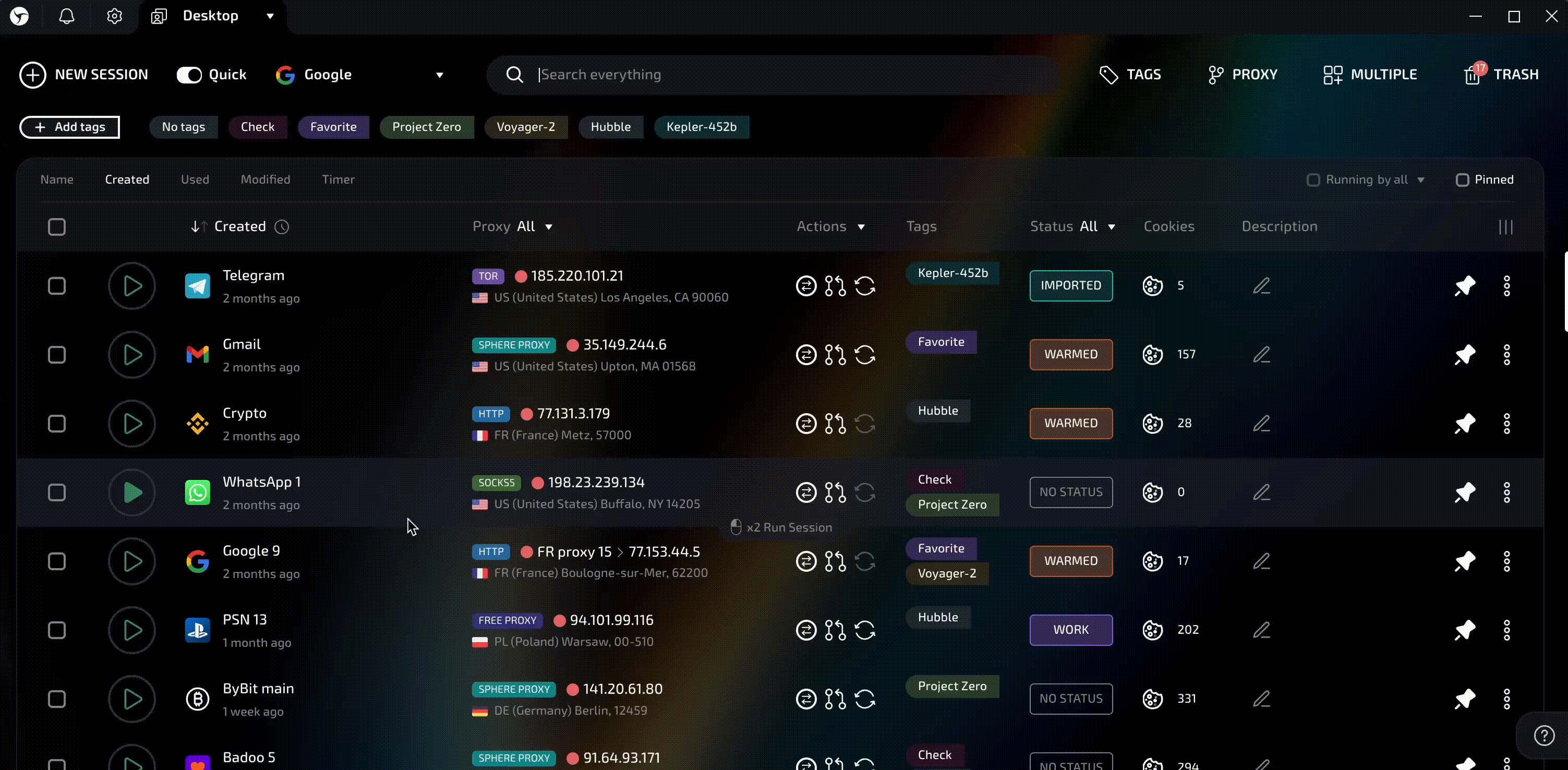
Task: Run the Telegram session play button
Action: (132, 286)
